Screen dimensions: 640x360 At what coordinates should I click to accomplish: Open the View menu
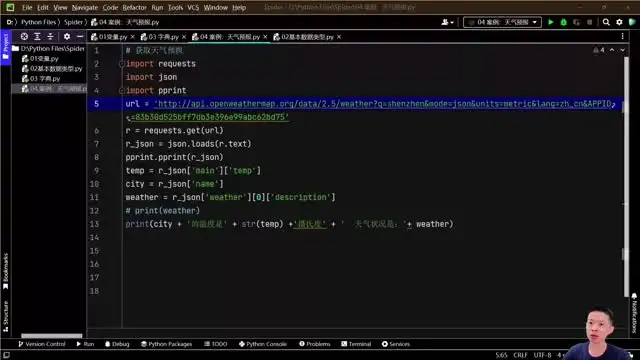(60, 7)
